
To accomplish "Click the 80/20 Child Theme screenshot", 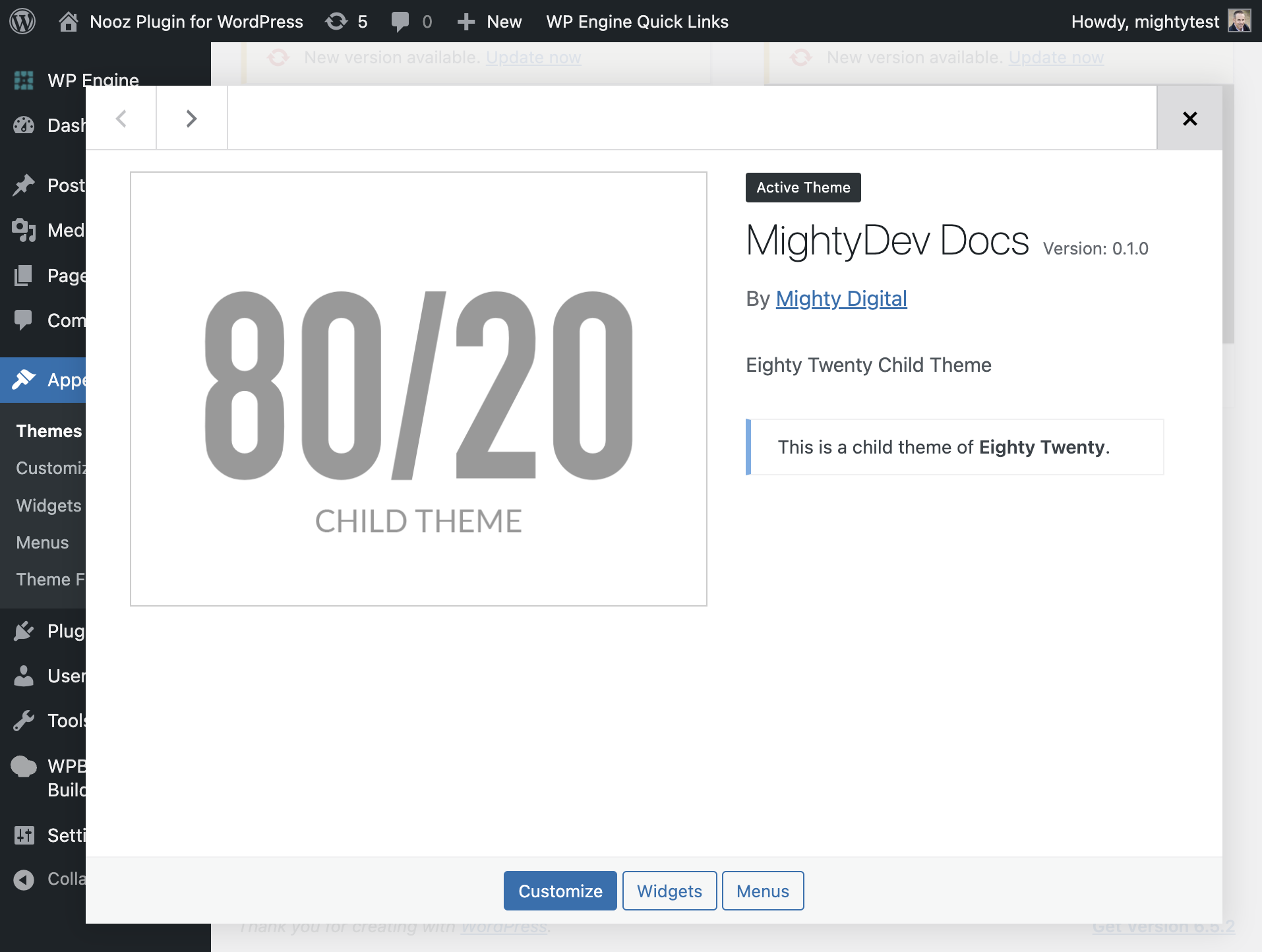I will (x=419, y=389).
